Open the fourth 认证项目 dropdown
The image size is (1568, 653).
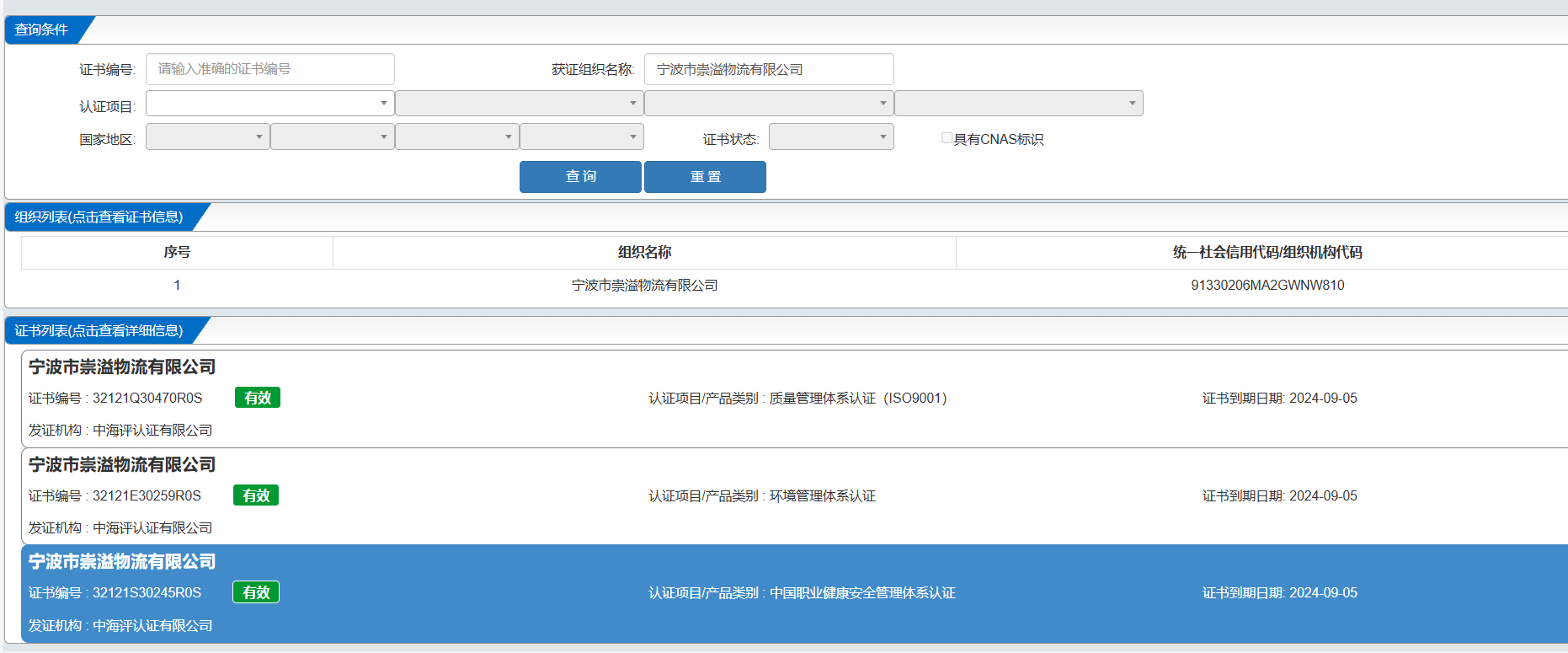(1018, 103)
